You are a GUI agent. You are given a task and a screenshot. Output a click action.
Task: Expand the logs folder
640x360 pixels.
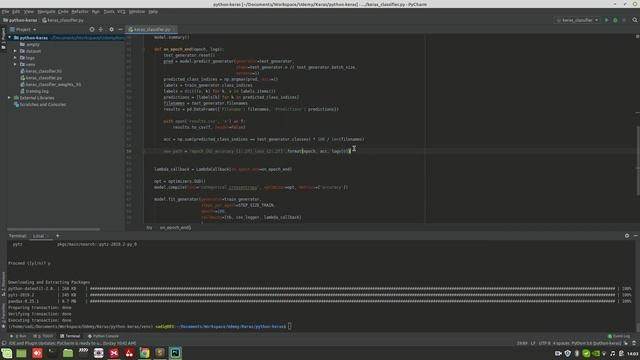16,58
